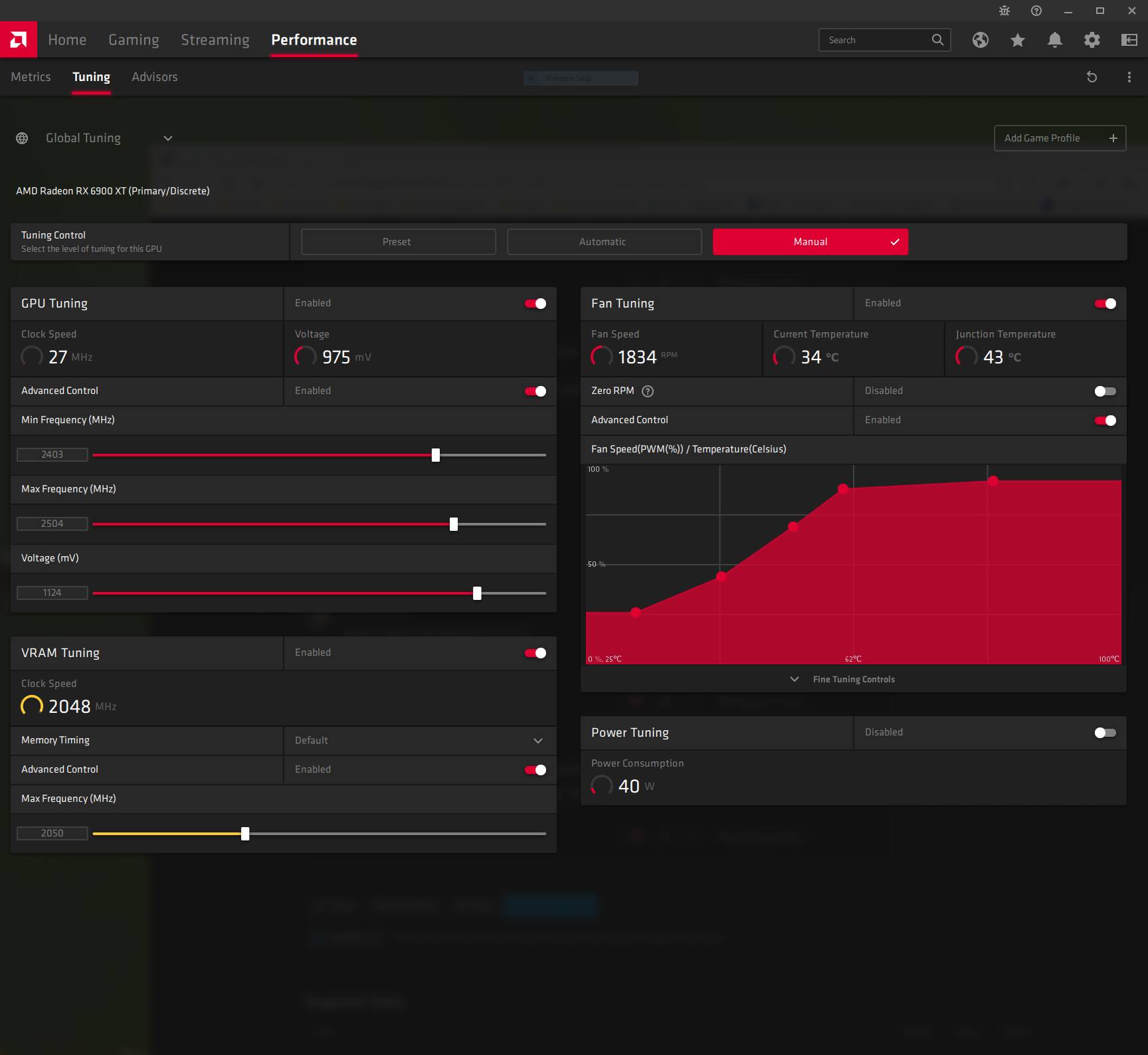Open the three-dot more options menu
This screenshot has width=1148, height=1055.
[1129, 77]
